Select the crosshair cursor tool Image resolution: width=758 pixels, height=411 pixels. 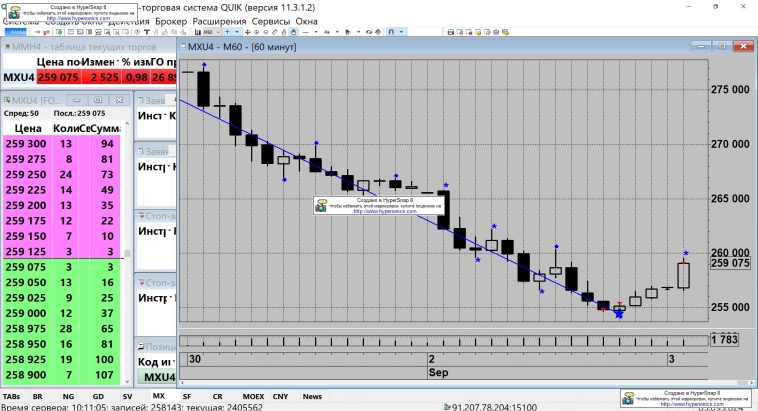click(248, 32)
